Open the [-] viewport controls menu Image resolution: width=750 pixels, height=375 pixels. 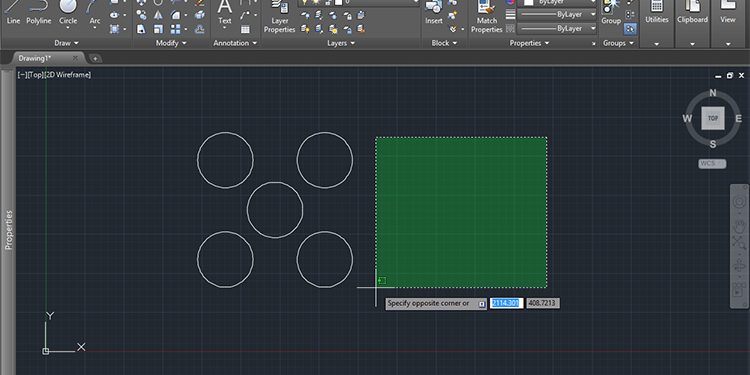(22, 75)
